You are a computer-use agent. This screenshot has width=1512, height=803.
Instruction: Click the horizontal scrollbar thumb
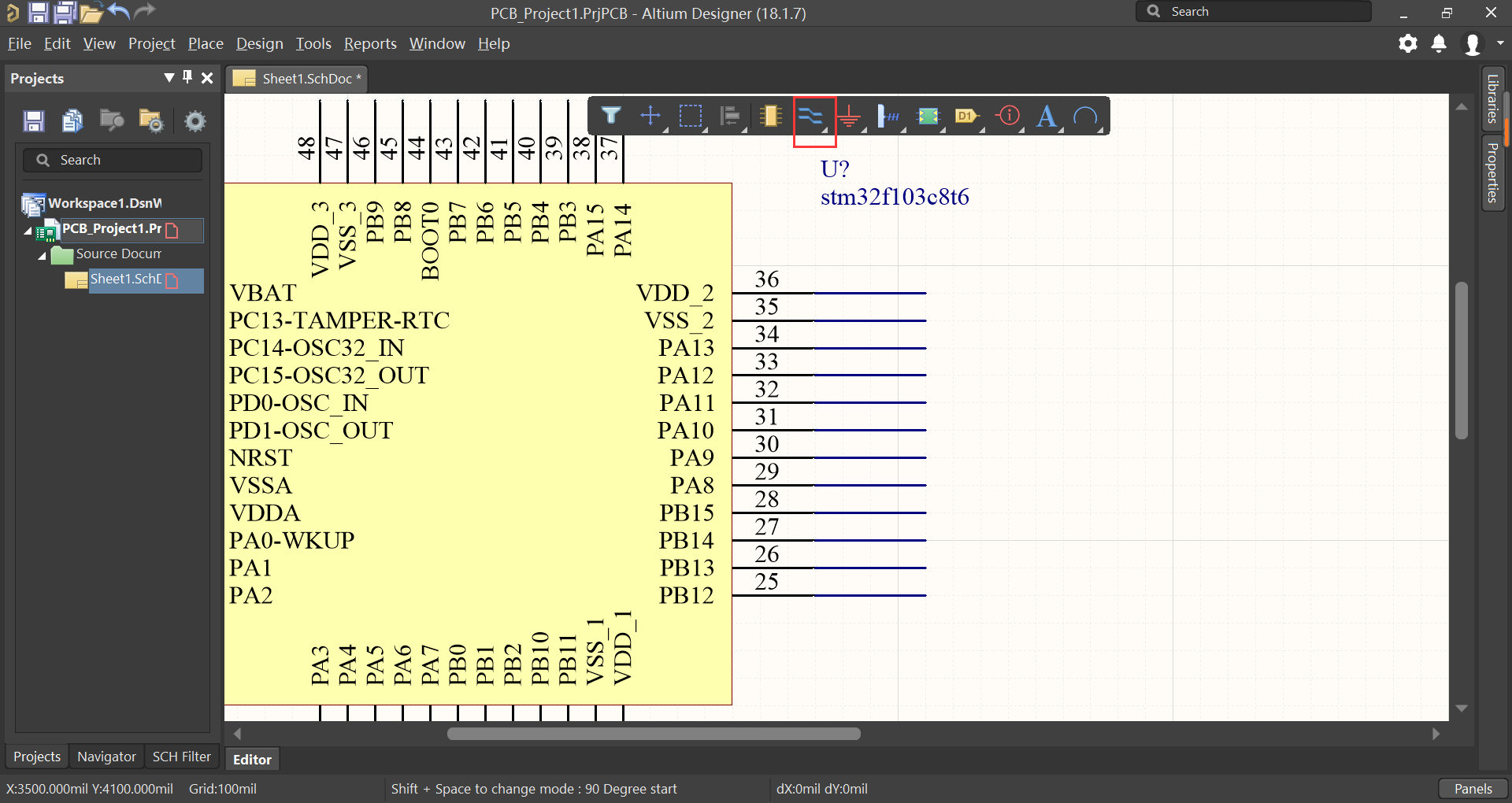tap(654, 734)
